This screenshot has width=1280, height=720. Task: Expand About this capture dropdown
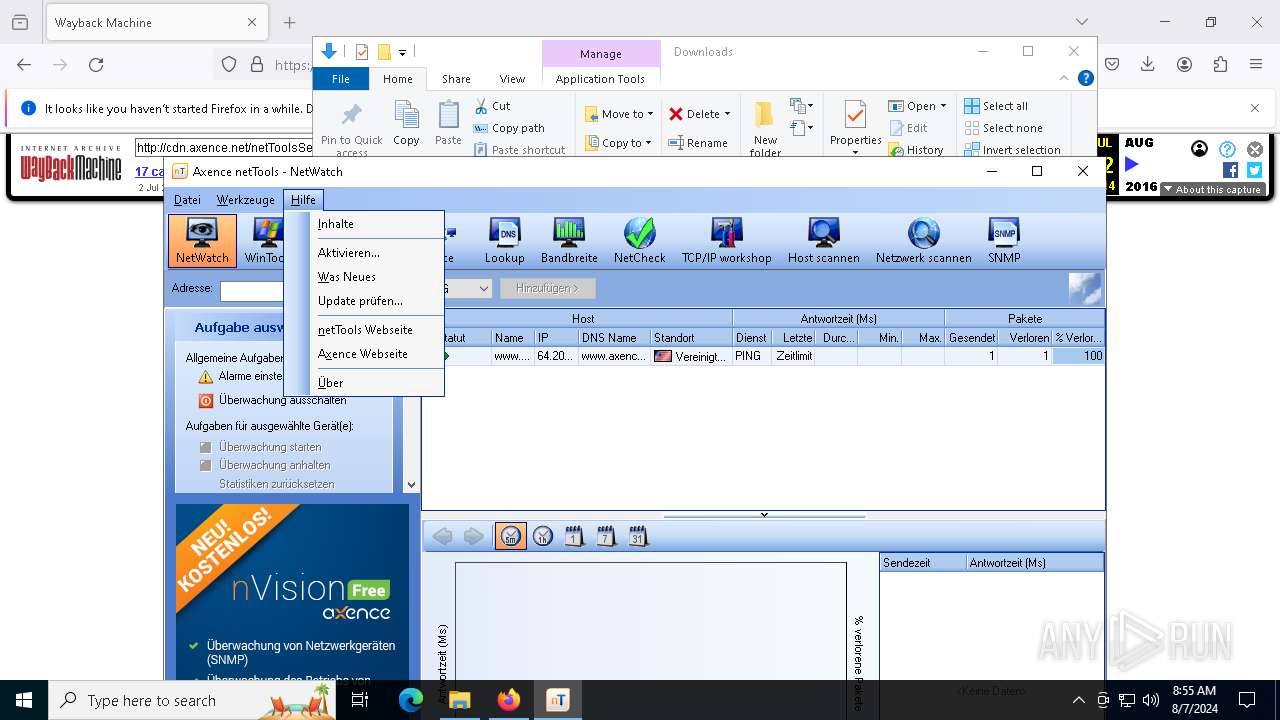[1212, 189]
